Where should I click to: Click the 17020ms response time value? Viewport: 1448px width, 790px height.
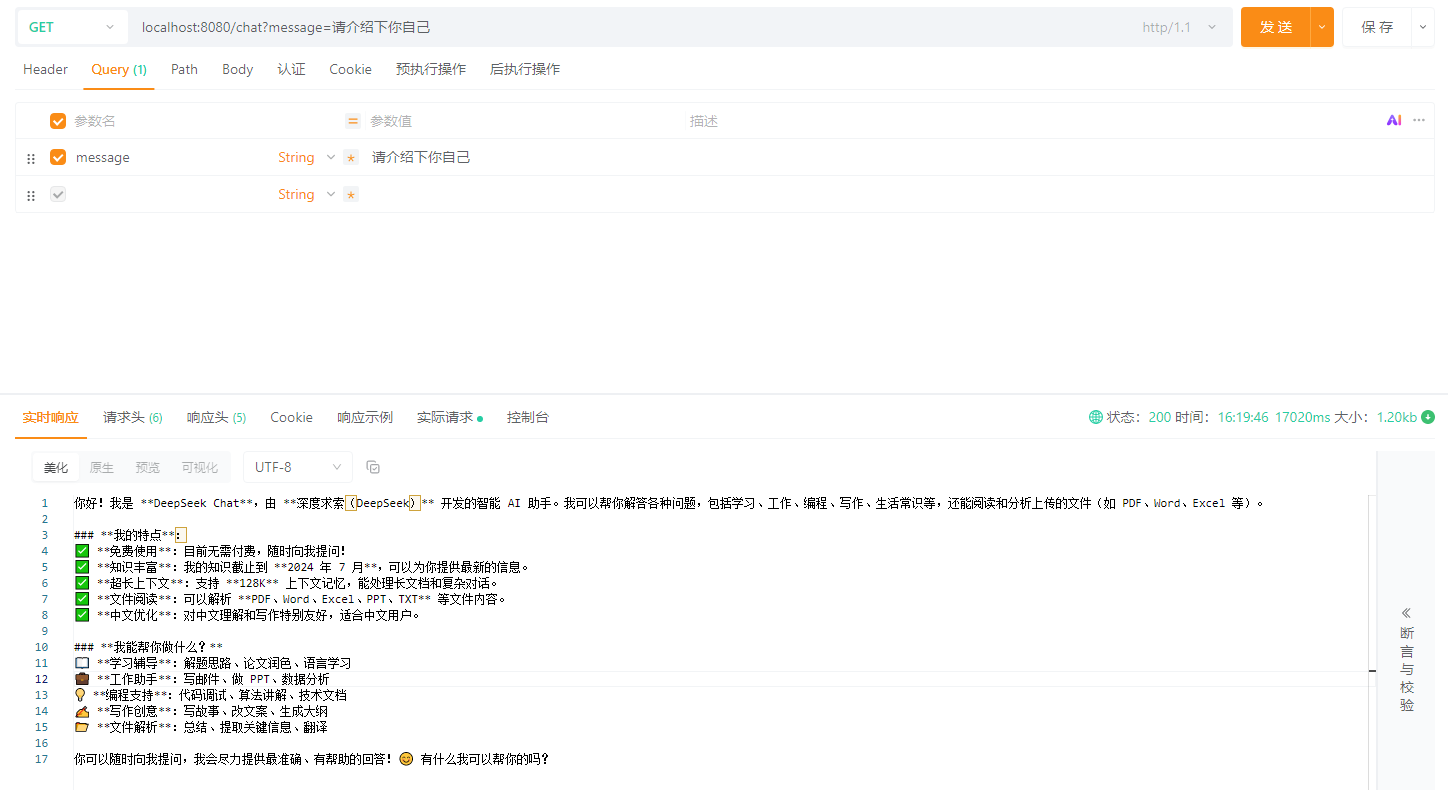[1302, 417]
